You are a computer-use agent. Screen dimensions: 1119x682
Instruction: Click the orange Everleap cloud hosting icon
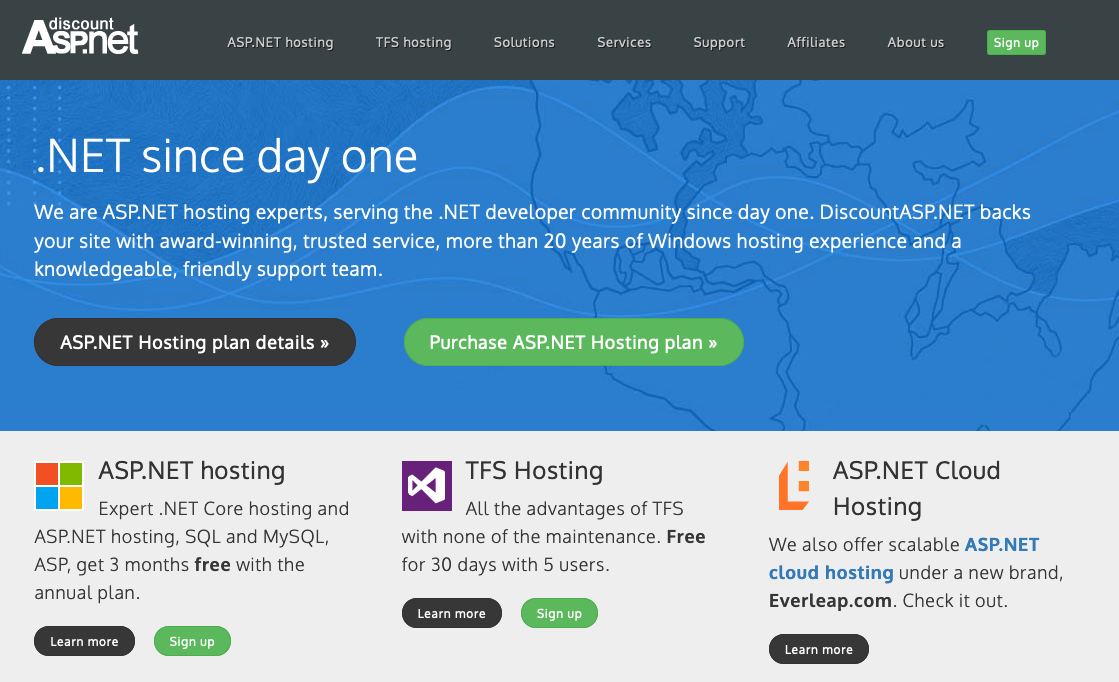click(794, 486)
